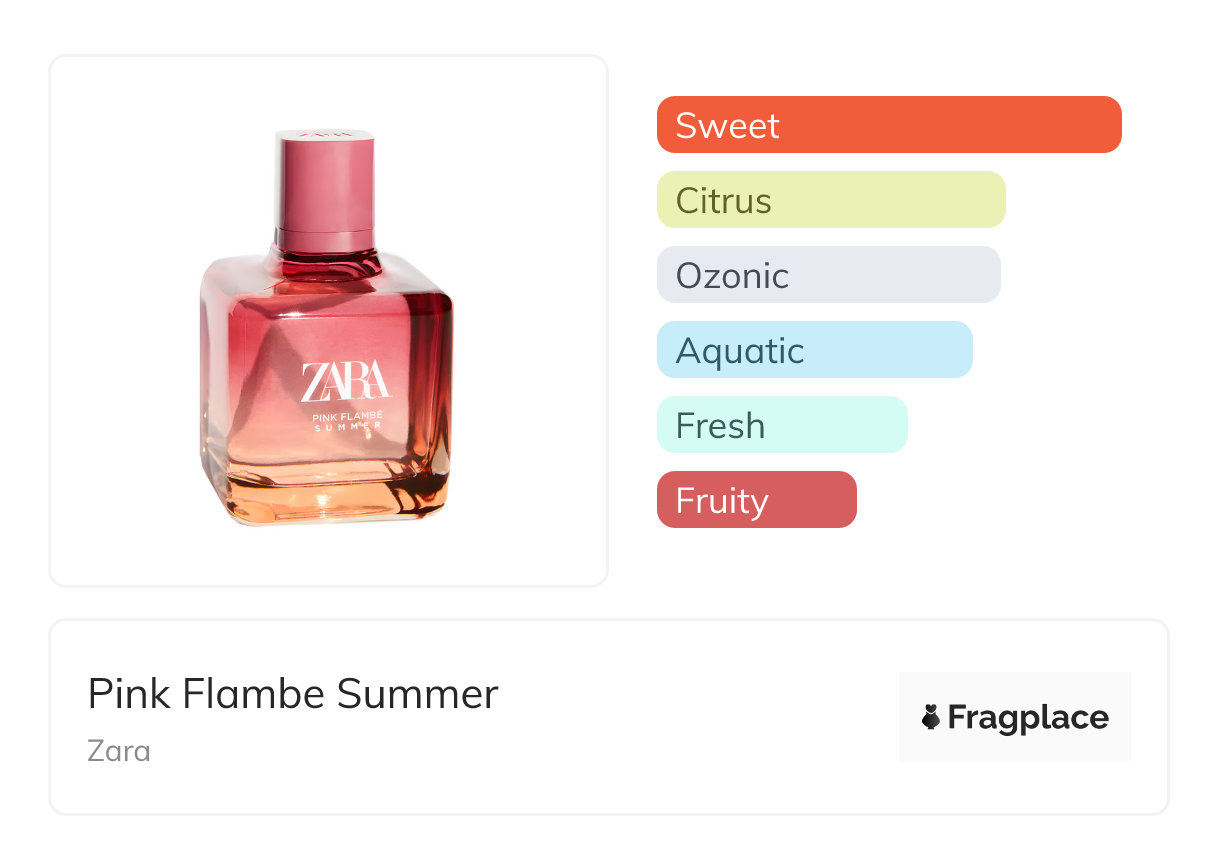Viewport: 1218px width, 864px height.
Task: Select the mint Fresh accord bar
Action: point(781,425)
